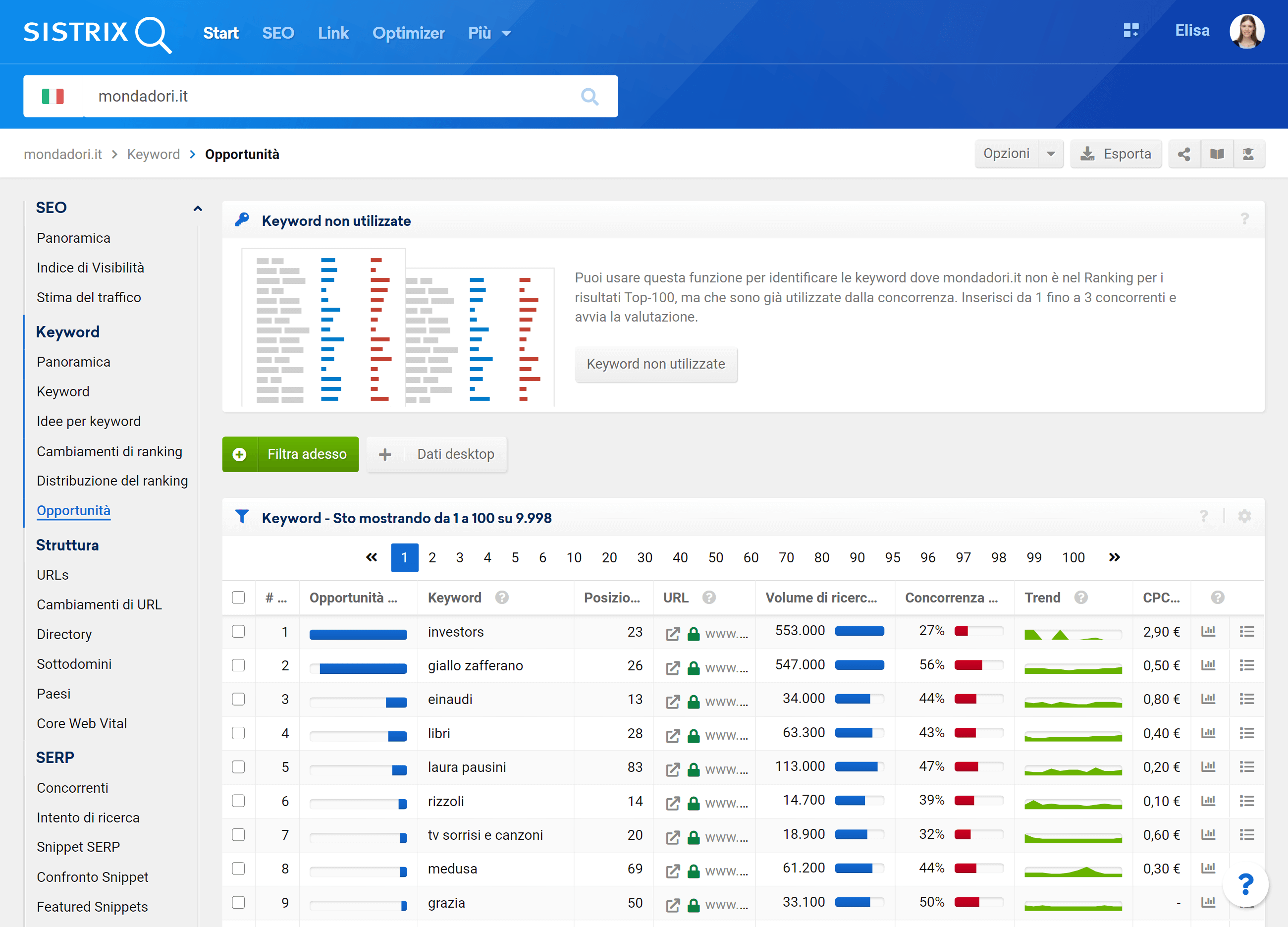Open SERP list icon for libri row

tap(1246, 733)
